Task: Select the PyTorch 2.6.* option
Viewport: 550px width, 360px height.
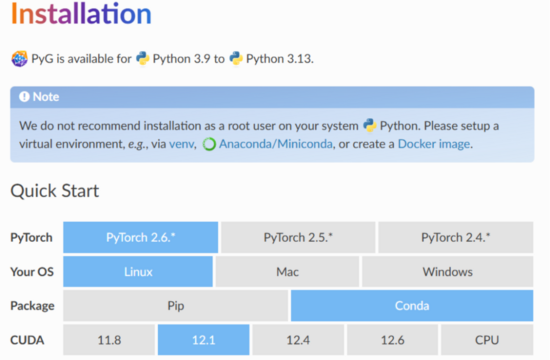Action: (x=141, y=237)
